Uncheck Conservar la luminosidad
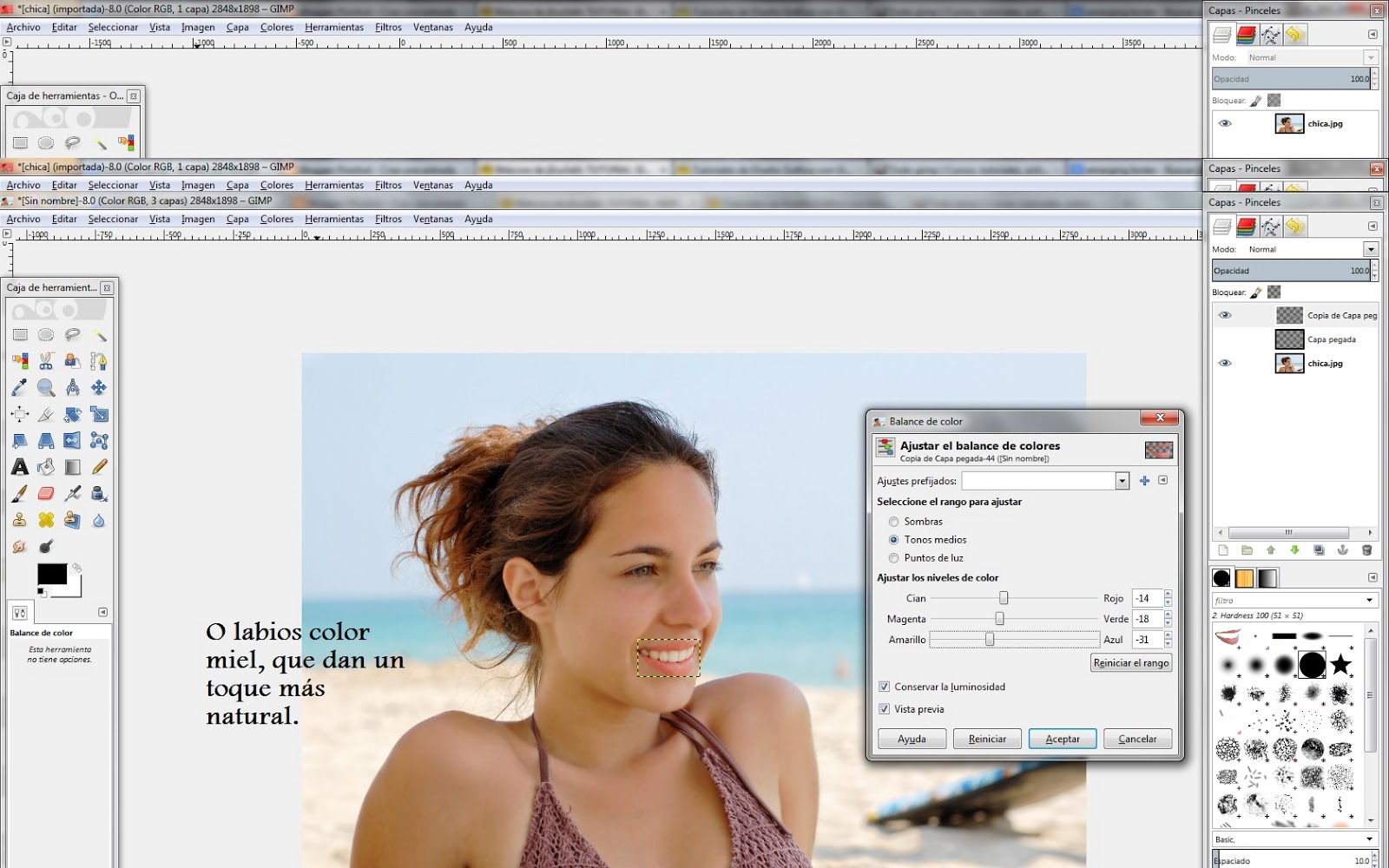The image size is (1389, 868). [x=884, y=687]
